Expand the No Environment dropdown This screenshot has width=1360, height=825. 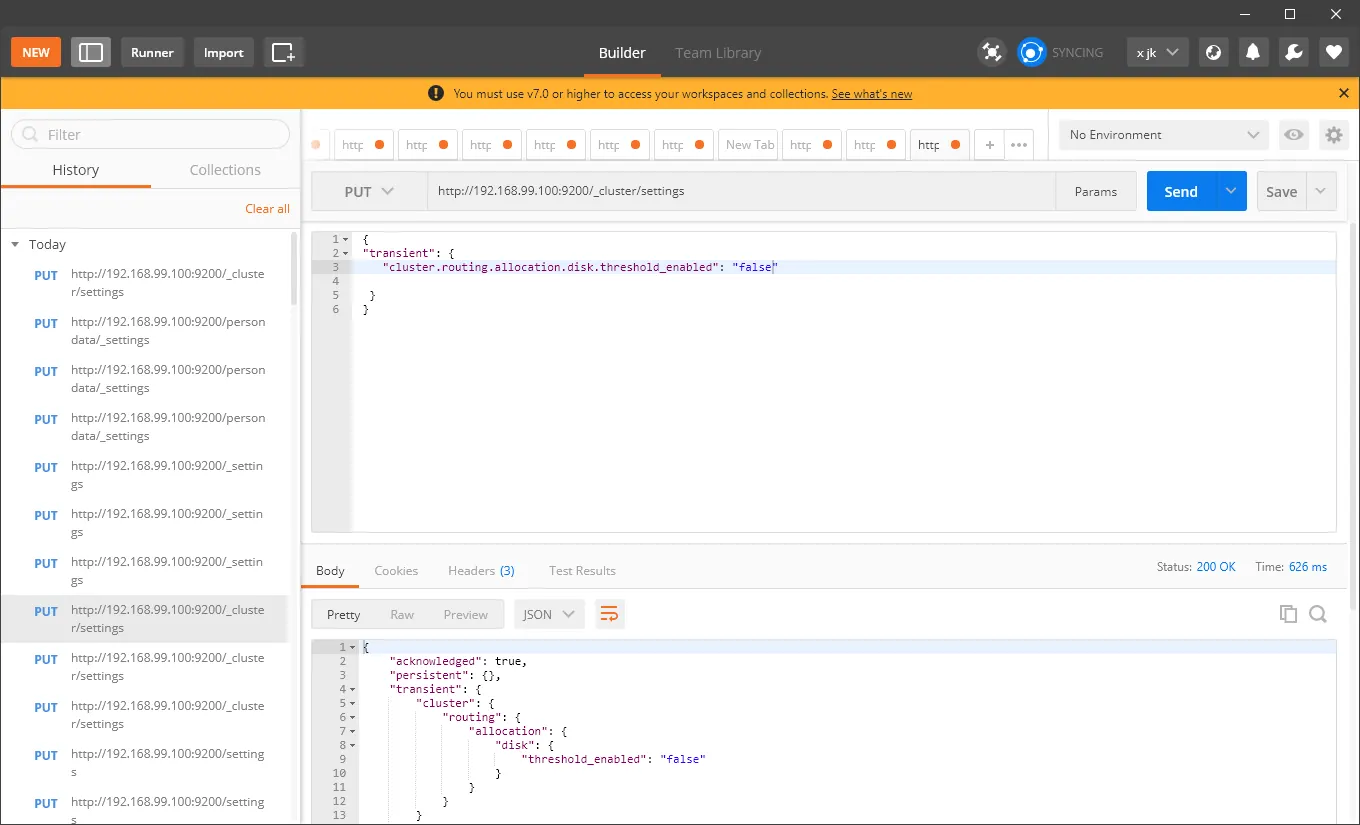pyautogui.click(x=1164, y=135)
